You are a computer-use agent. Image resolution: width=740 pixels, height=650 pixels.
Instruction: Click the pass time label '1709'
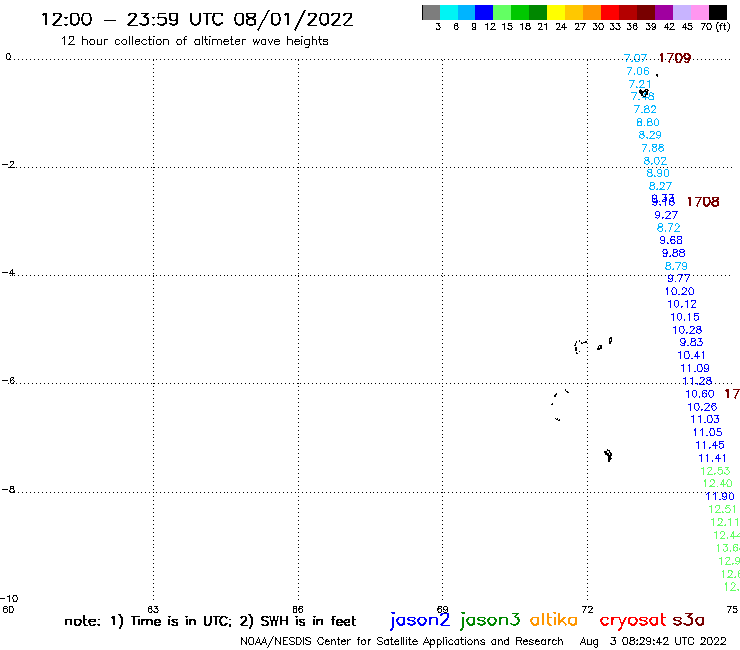tap(675, 58)
